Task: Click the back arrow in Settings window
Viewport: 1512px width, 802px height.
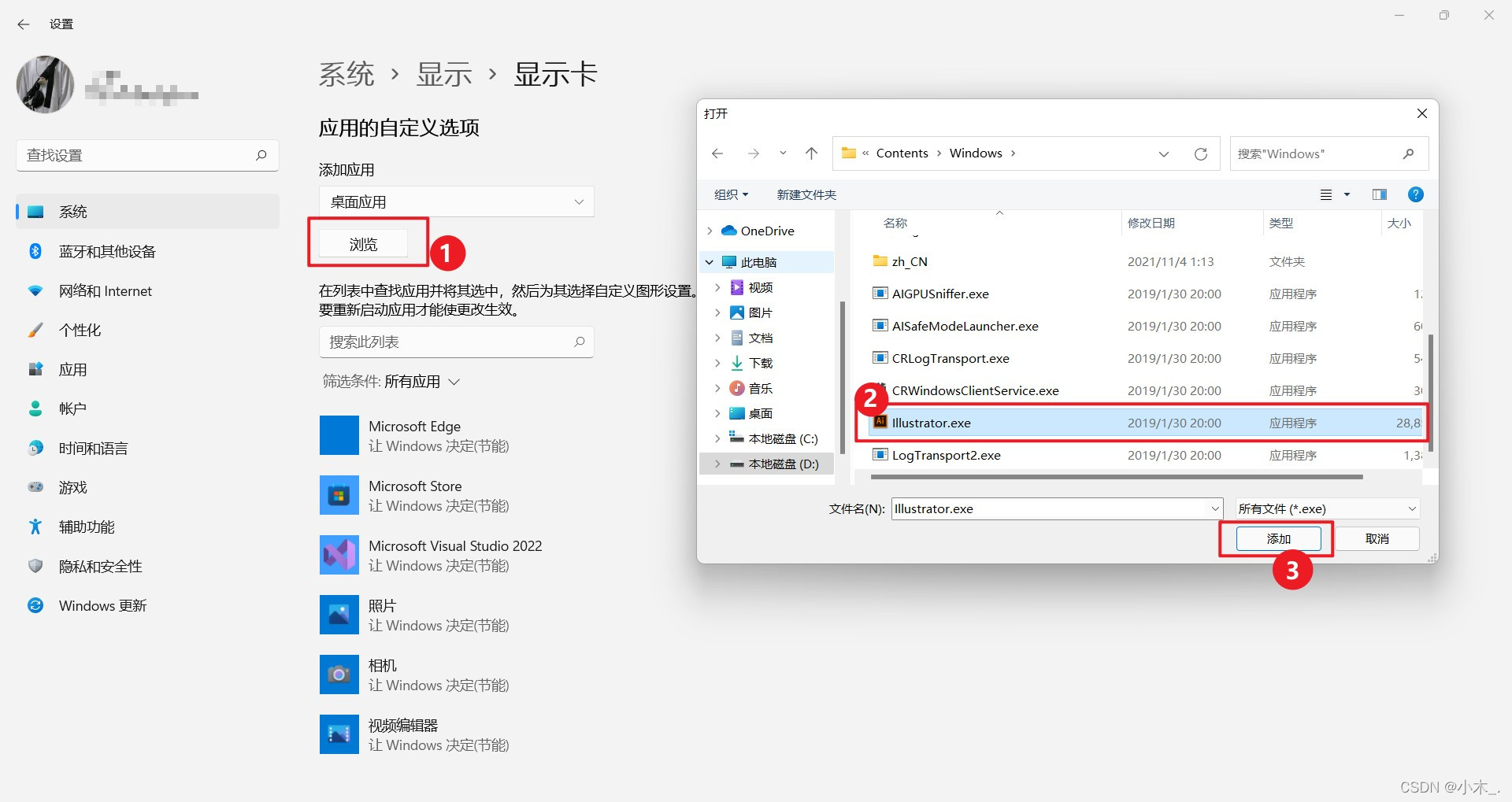Action: tap(24, 24)
